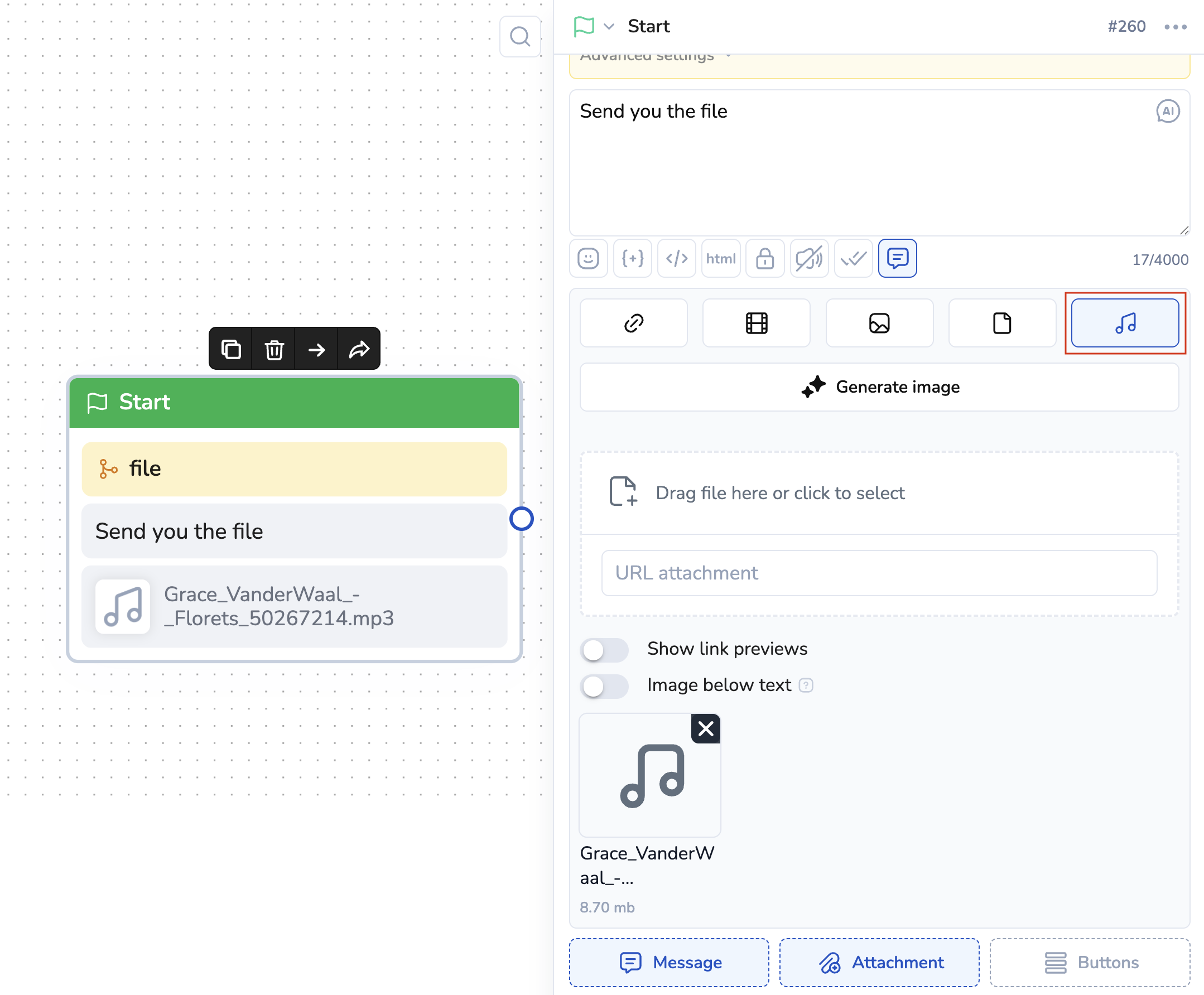The image size is (1204, 995).
Task: Duplicate the Start block via copy icon
Action: (231, 349)
